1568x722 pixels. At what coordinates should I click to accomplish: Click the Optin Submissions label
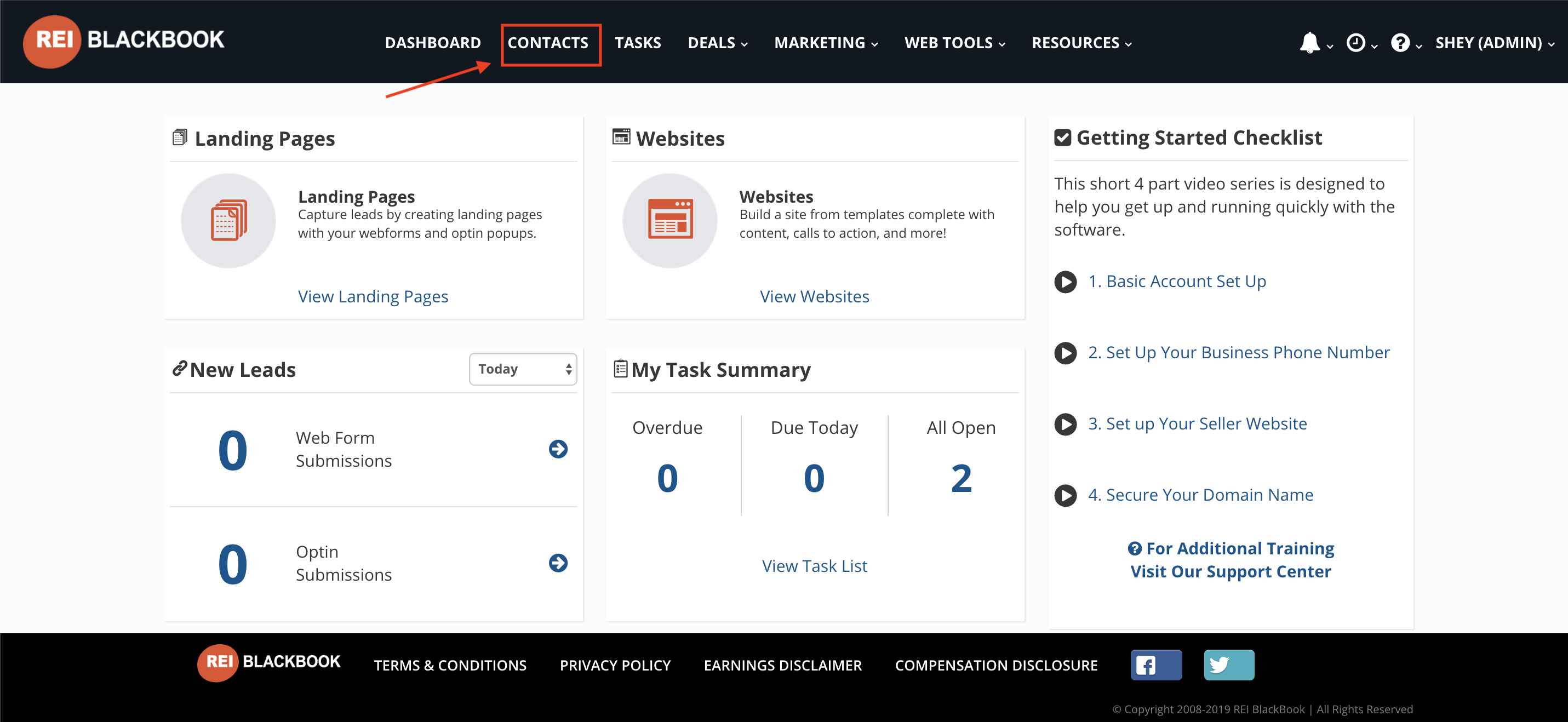click(344, 563)
